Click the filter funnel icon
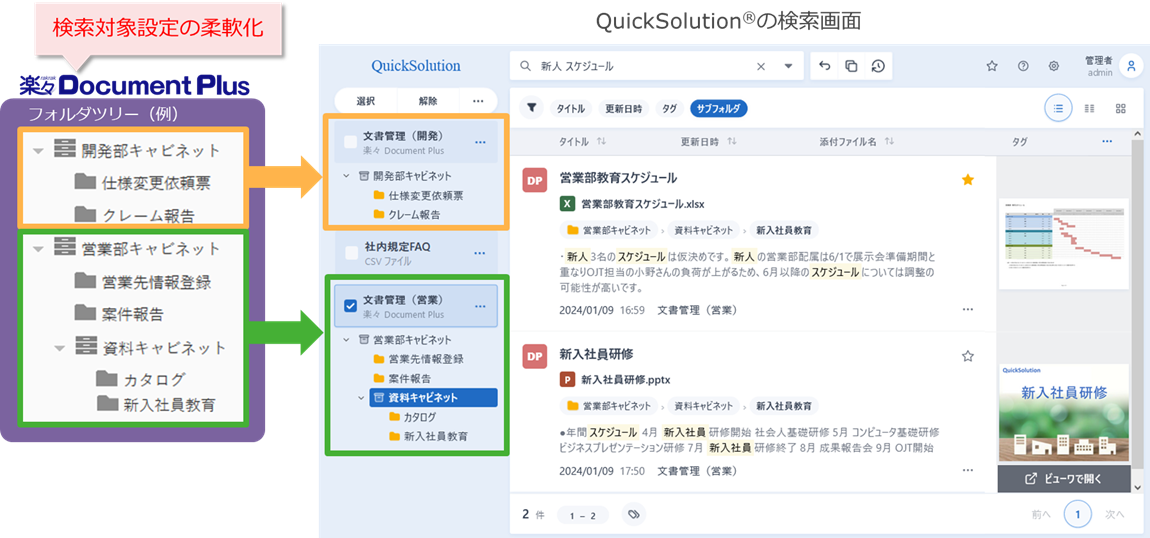Screen dimensions: 1150x538 point(532,108)
